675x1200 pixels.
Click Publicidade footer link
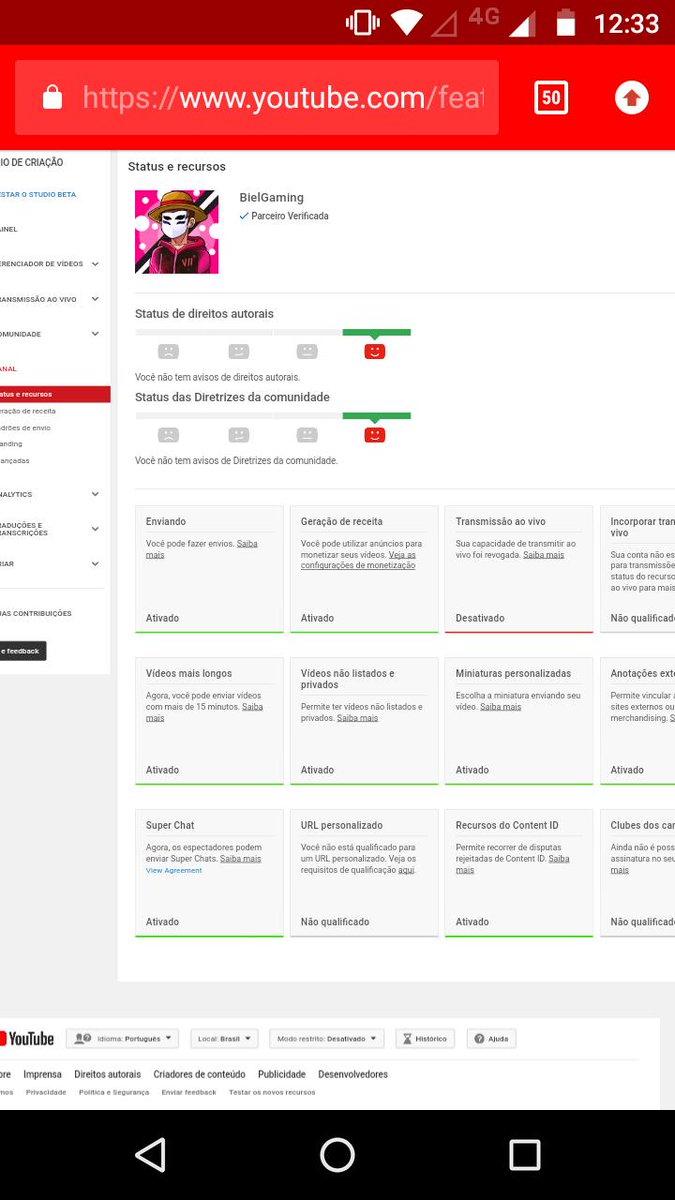[x=282, y=1074]
